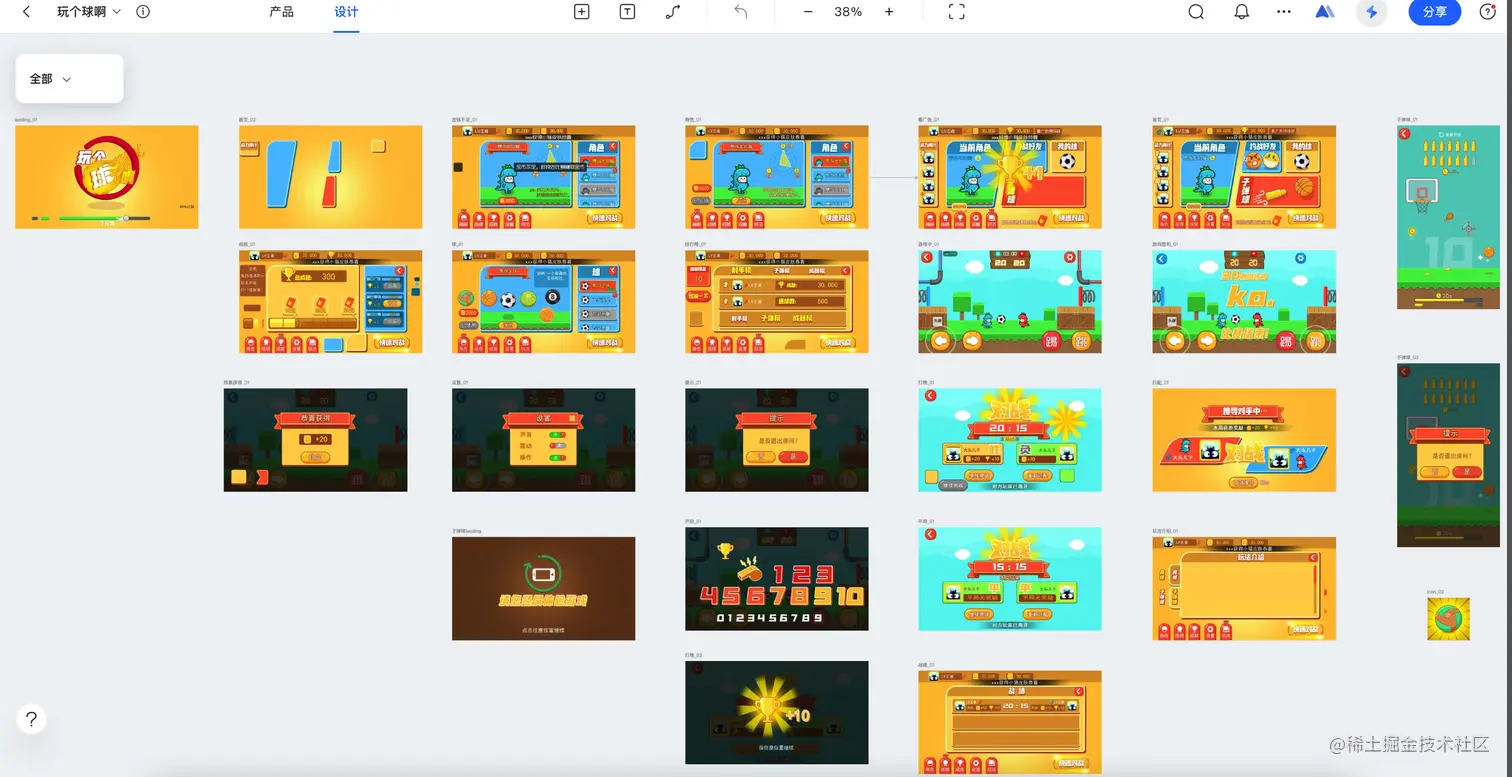Screen dimensions: 1512x777
Task: Undo the last action
Action: point(740,12)
